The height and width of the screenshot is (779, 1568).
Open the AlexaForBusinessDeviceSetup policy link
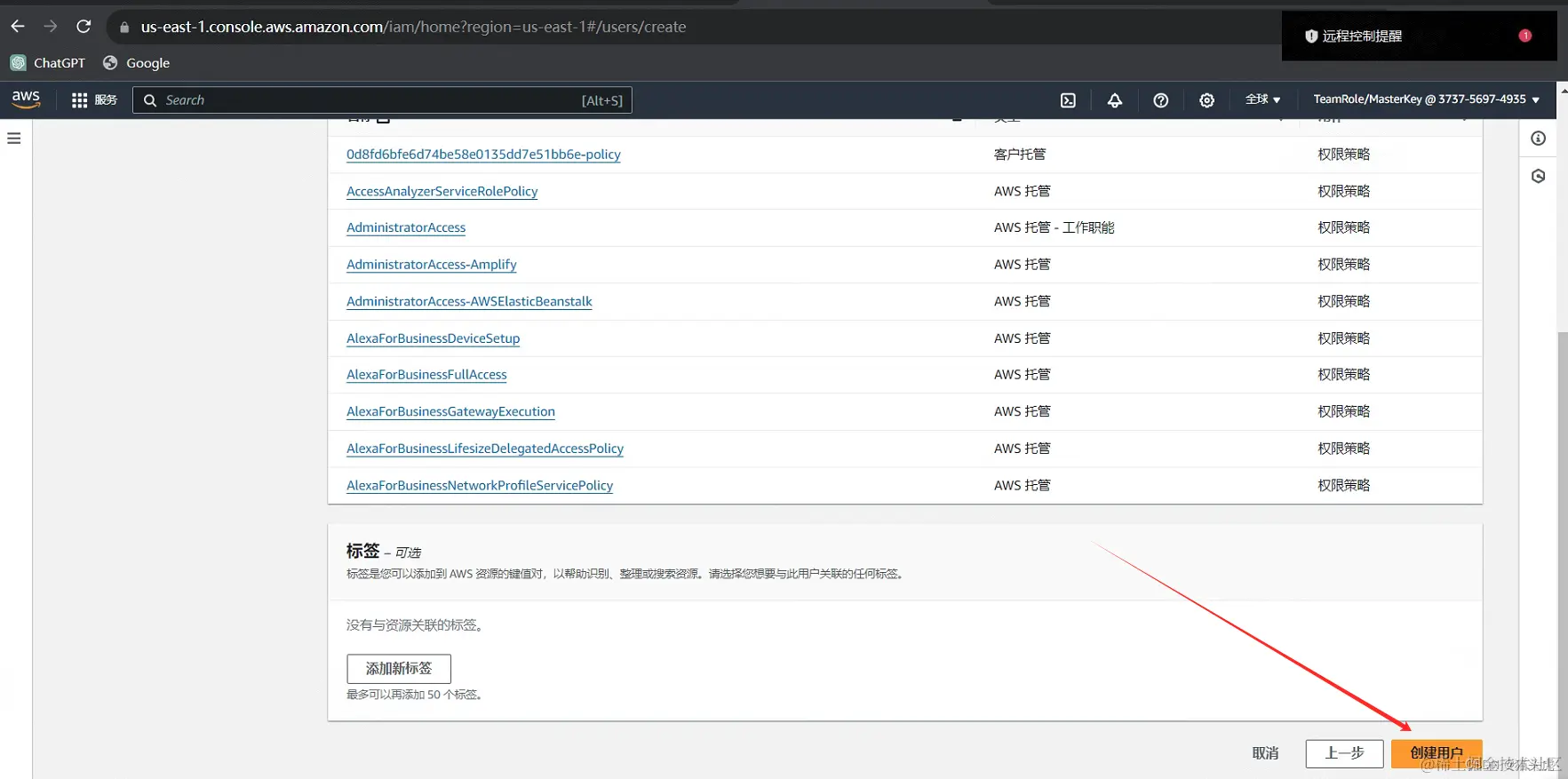point(433,338)
